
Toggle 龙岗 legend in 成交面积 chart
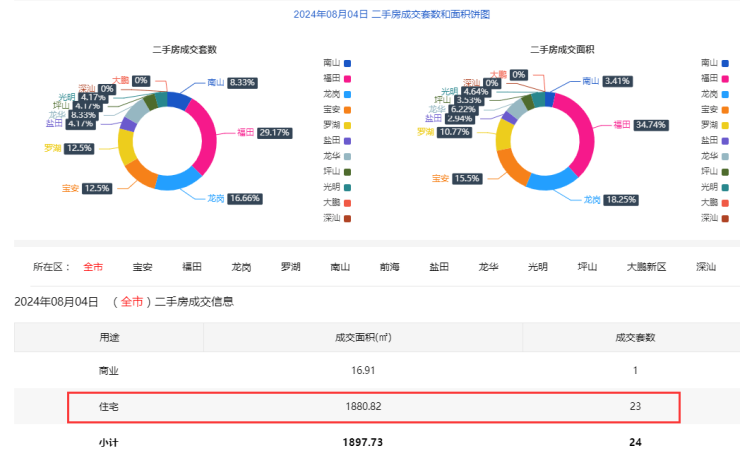tap(716, 93)
